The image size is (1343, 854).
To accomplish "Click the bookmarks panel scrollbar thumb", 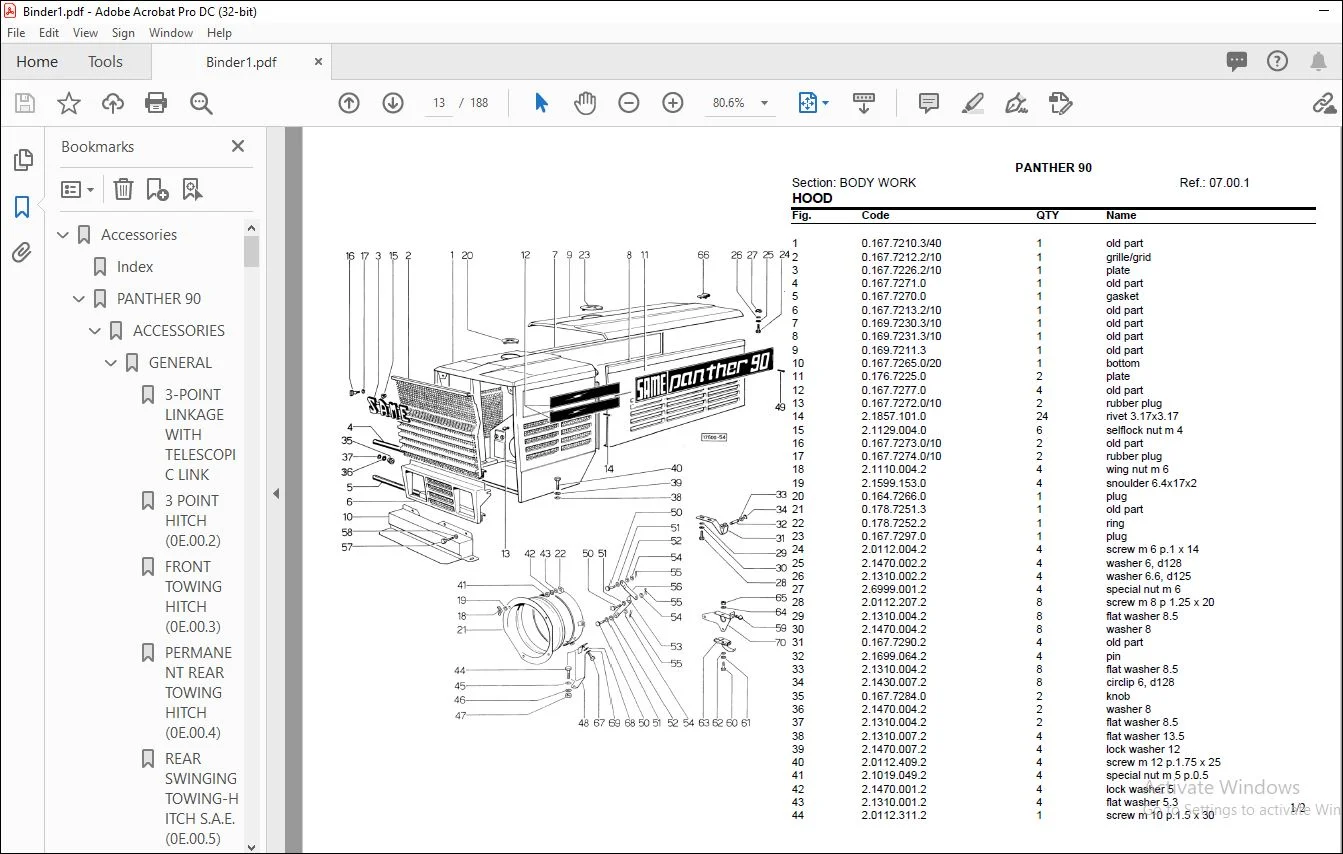I will pyautogui.click(x=251, y=252).
